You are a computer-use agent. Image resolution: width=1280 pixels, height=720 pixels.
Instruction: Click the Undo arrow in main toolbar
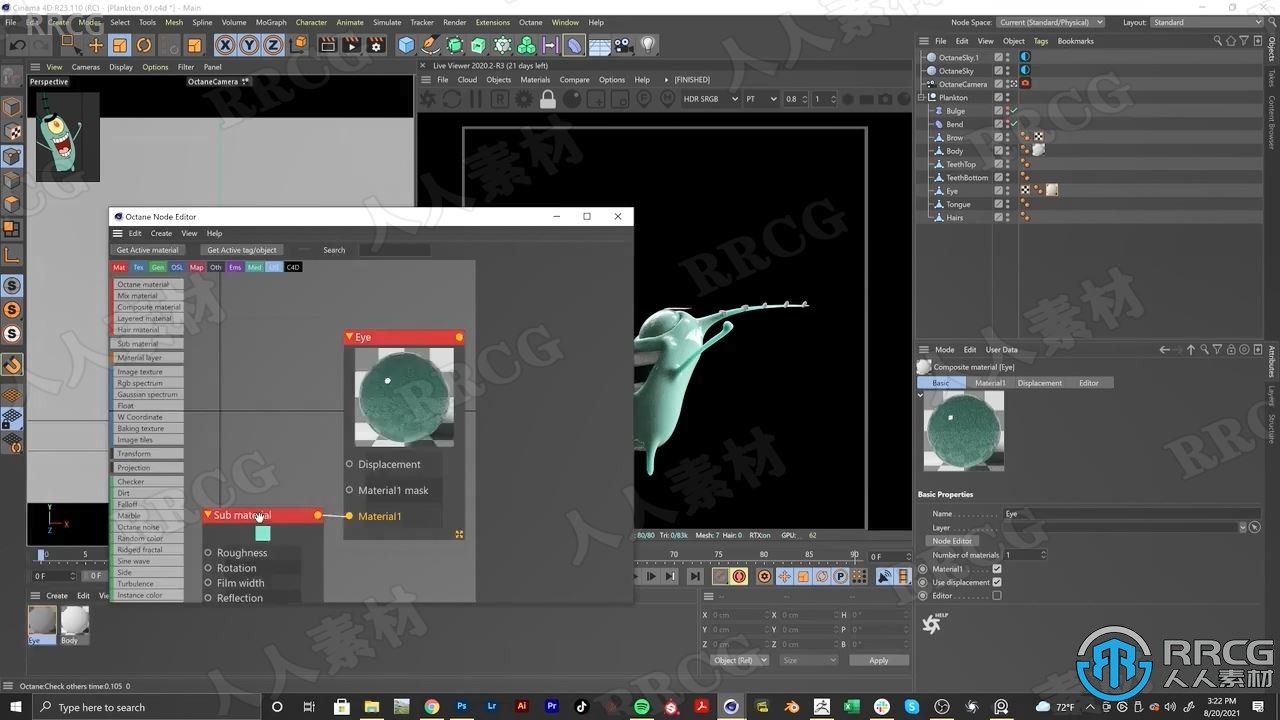coord(18,45)
